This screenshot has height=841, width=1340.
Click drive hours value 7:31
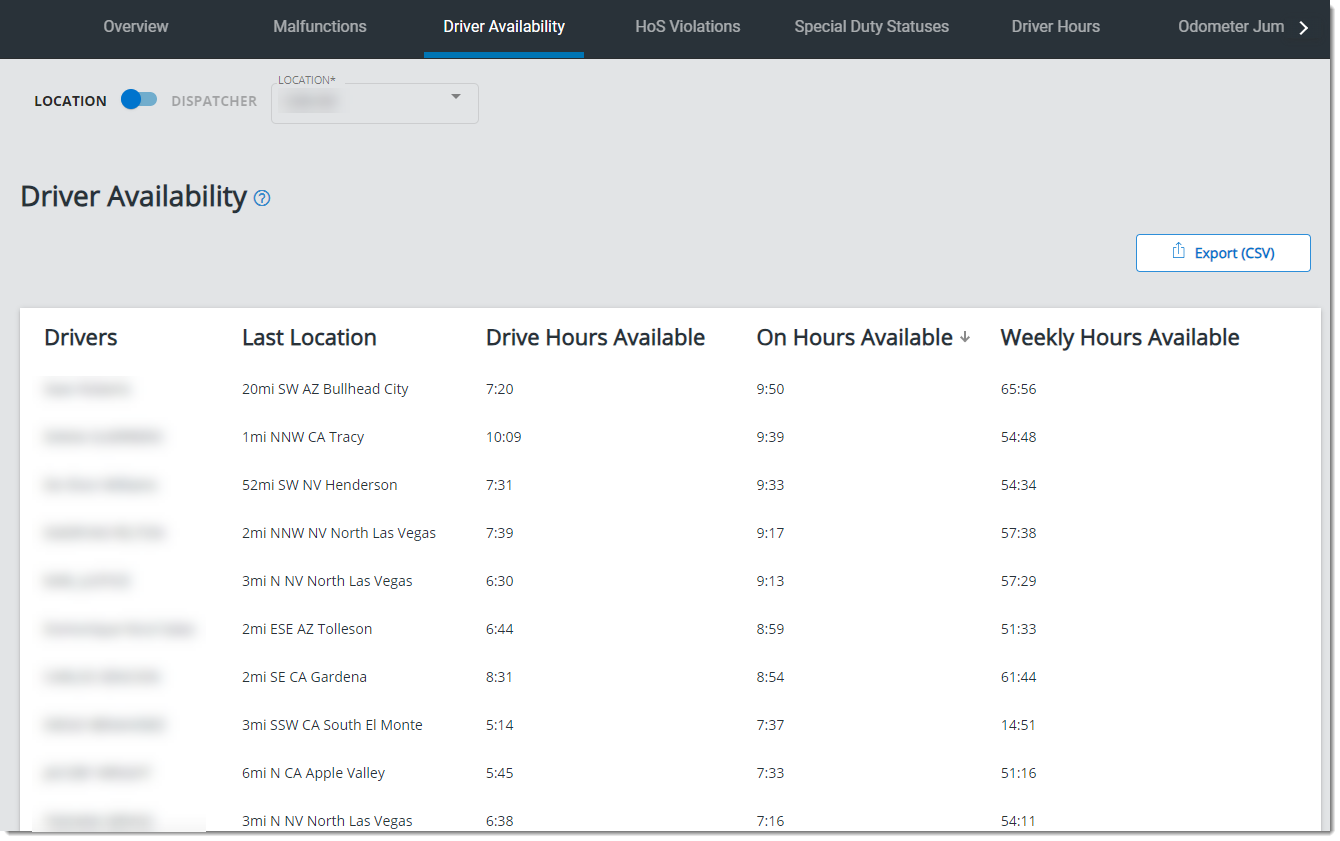[500, 485]
